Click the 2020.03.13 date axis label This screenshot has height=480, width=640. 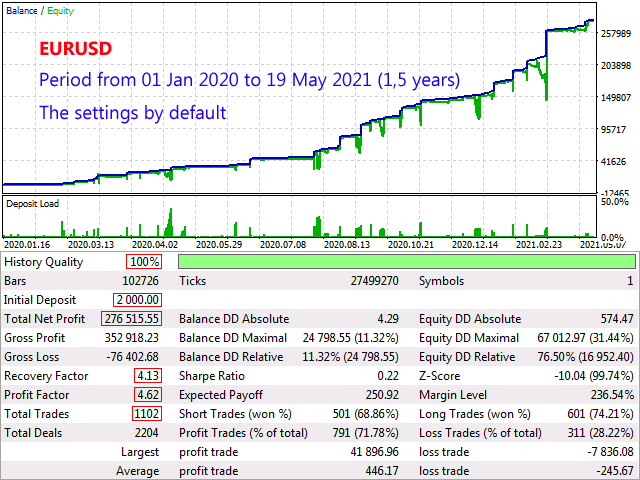[x=91, y=244]
